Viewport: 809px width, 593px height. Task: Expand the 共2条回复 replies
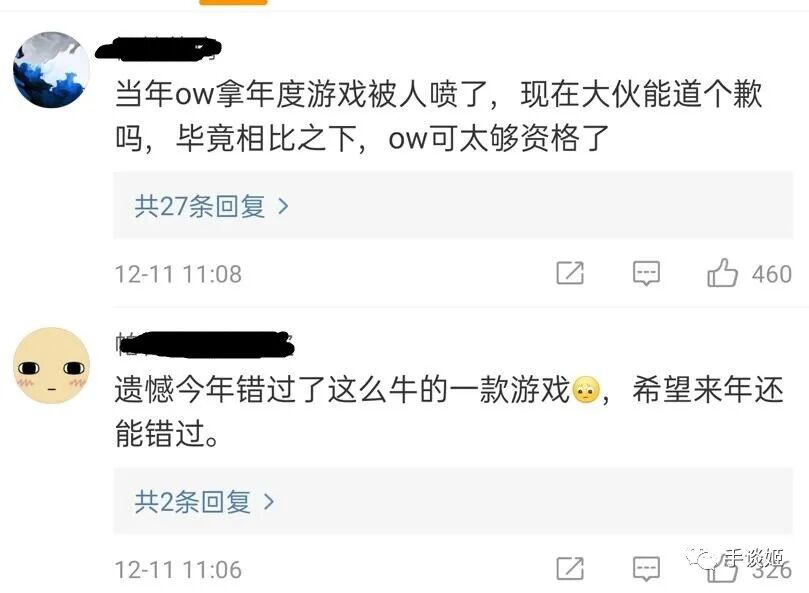click(x=453, y=501)
